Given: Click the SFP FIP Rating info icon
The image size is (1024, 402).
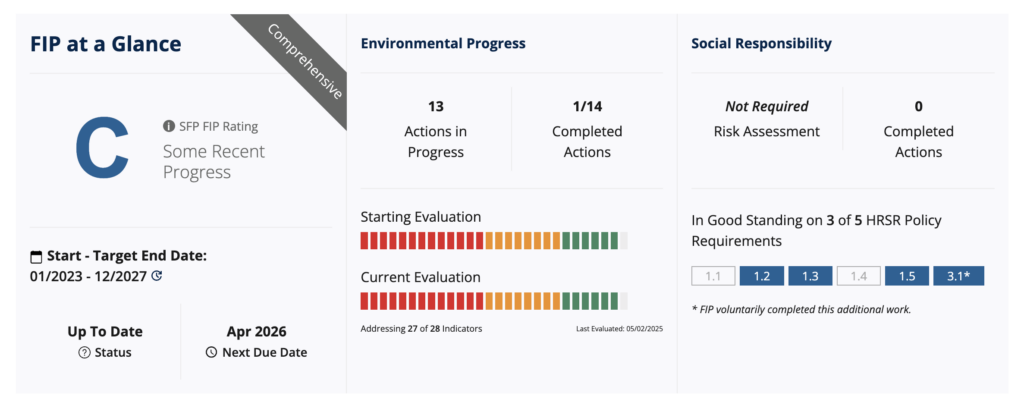Looking at the screenshot, I should point(169,126).
